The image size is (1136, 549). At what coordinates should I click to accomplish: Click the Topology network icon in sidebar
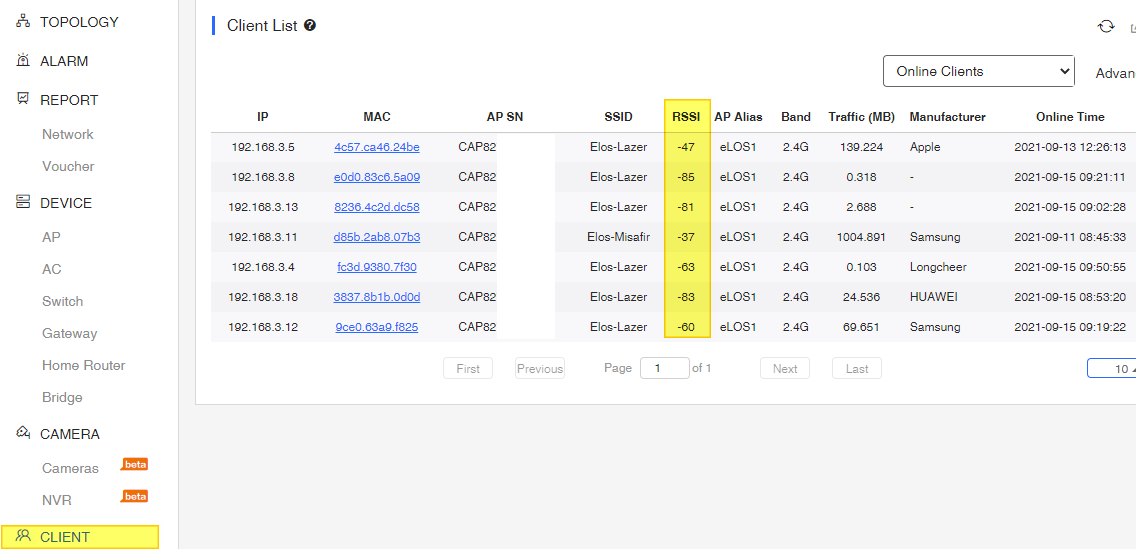point(22,22)
